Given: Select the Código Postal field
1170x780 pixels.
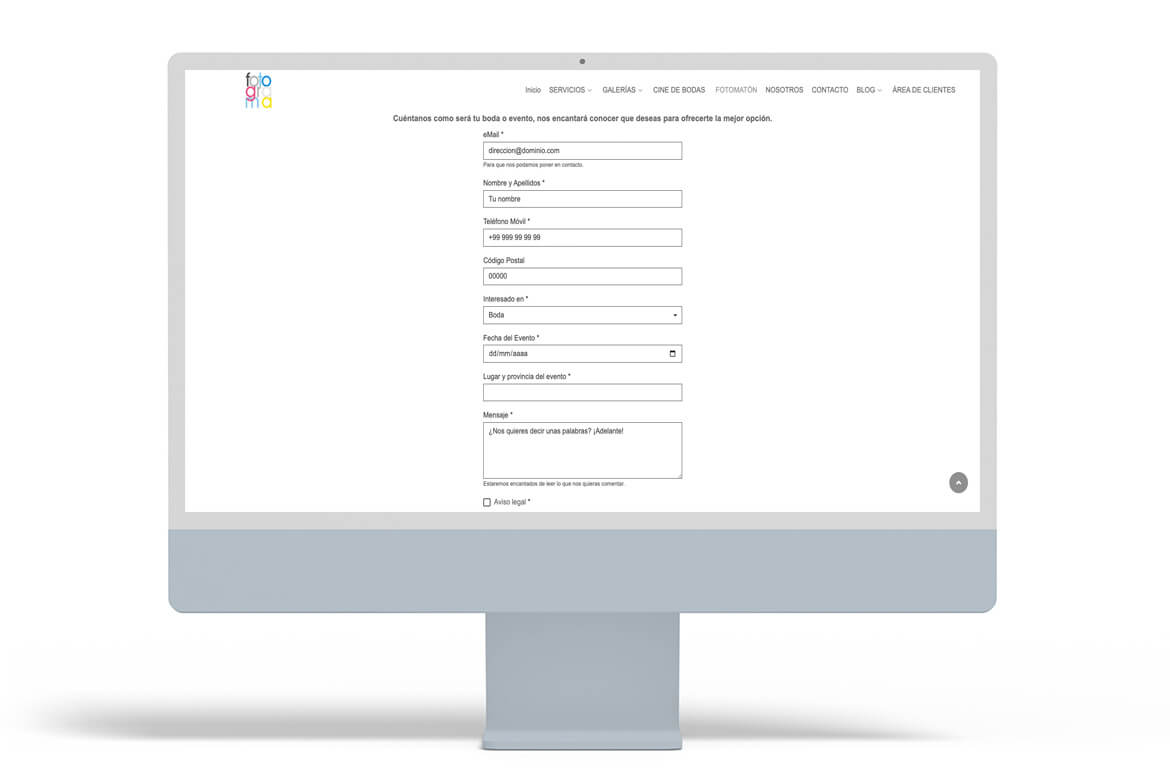Looking at the screenshot, I should click(582, 276).
